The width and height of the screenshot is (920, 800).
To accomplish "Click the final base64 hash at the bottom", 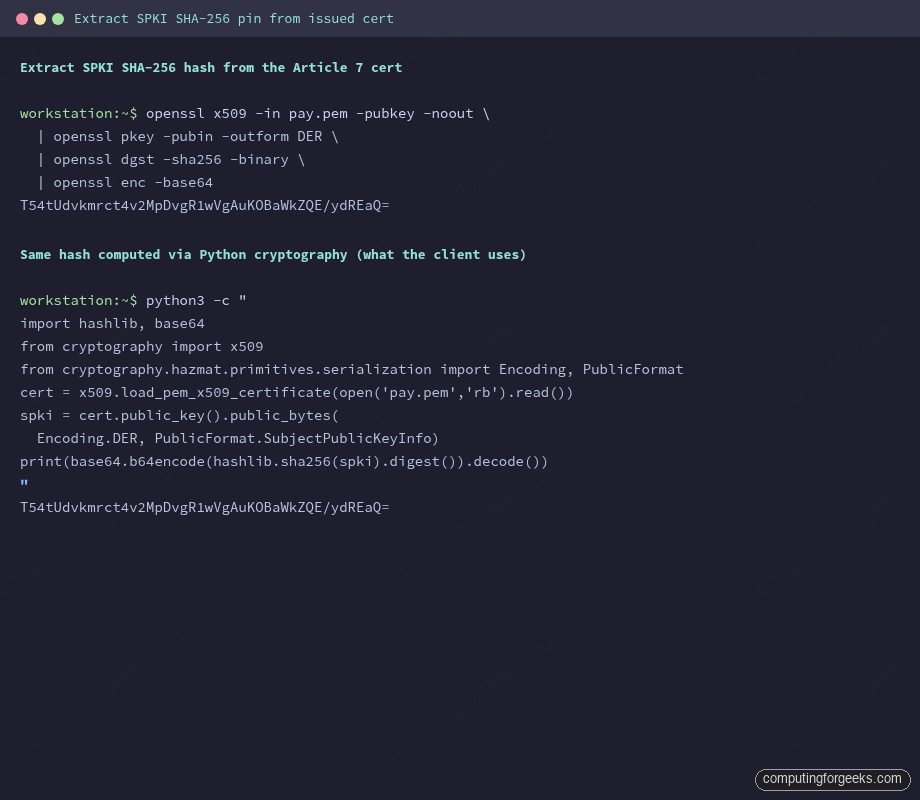I will (204, 507).
